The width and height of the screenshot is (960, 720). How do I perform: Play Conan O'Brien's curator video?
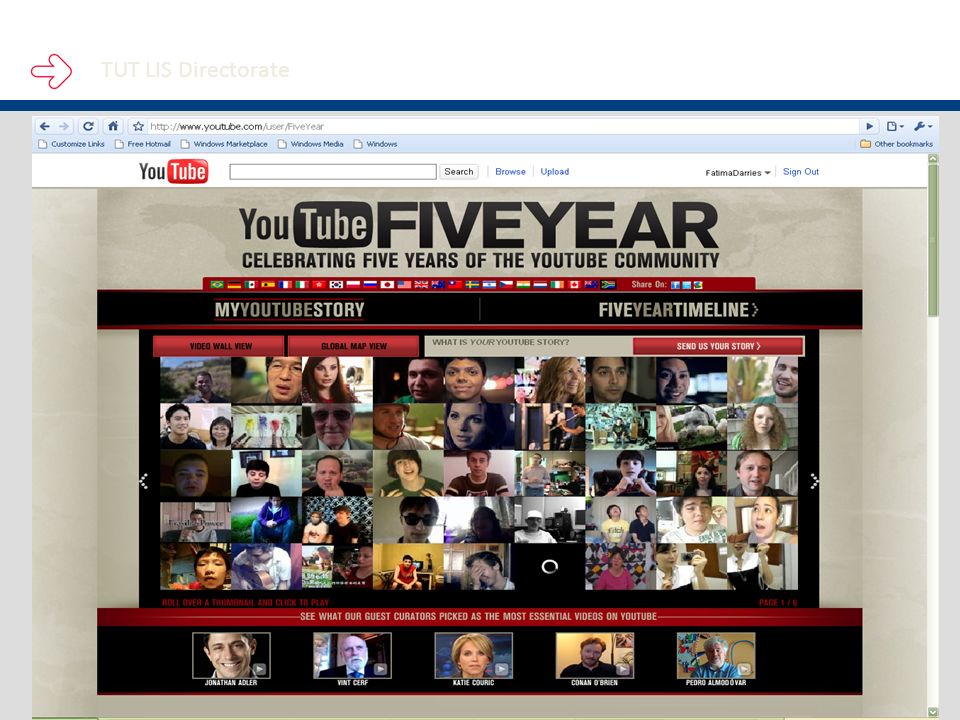[x=594, y=655]
